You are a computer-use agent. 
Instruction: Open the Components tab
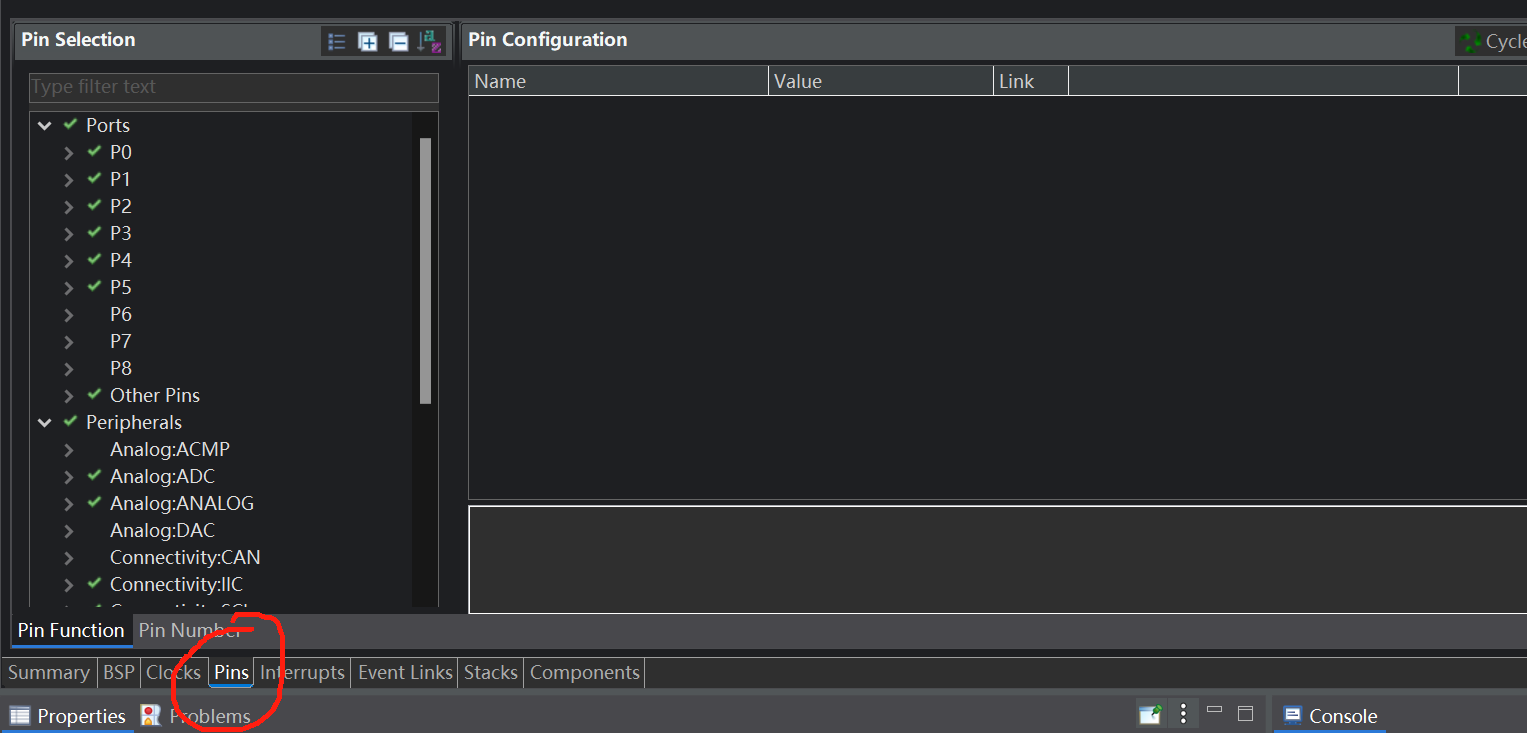pos(584,672)
